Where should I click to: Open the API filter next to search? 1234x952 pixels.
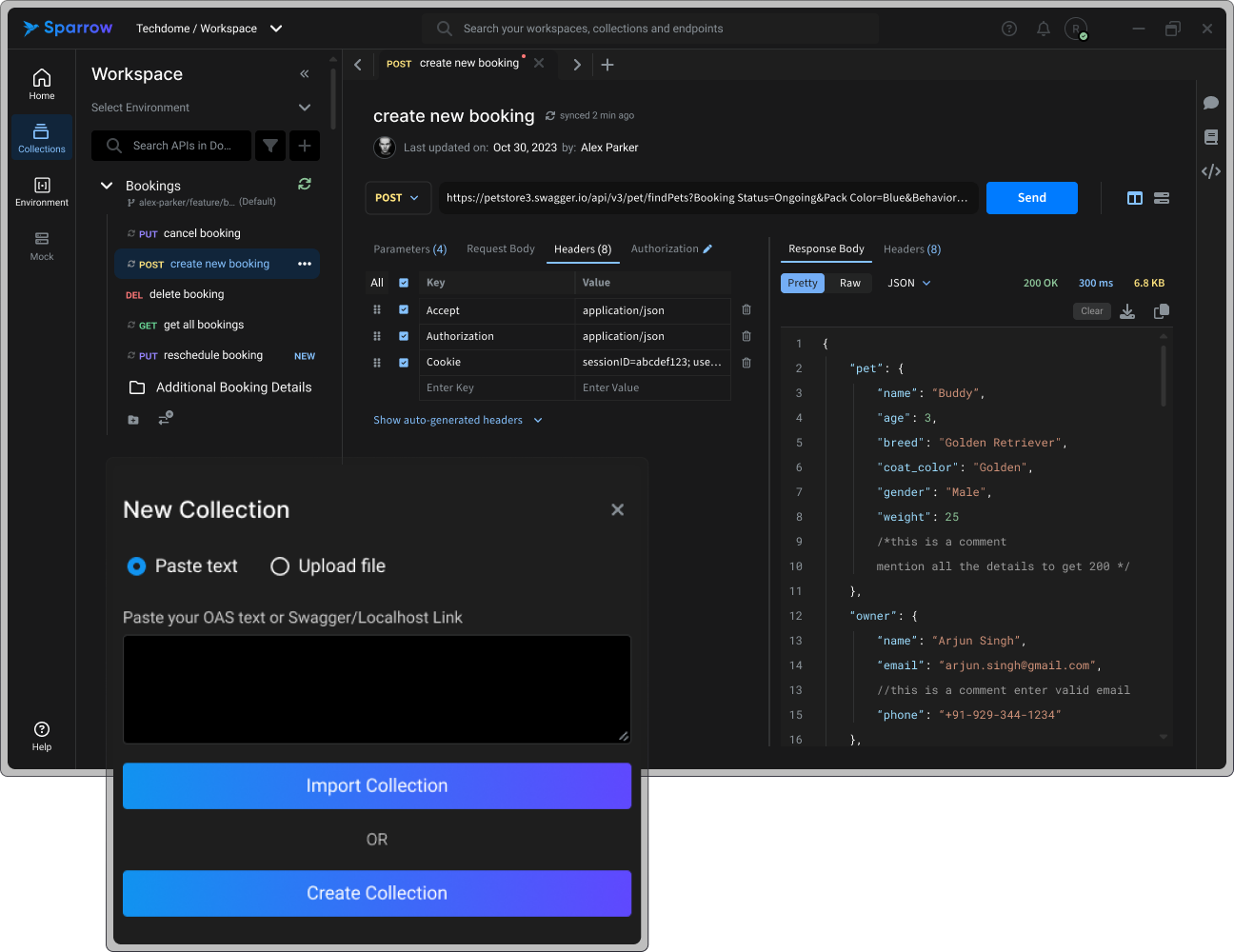(270, 146)
